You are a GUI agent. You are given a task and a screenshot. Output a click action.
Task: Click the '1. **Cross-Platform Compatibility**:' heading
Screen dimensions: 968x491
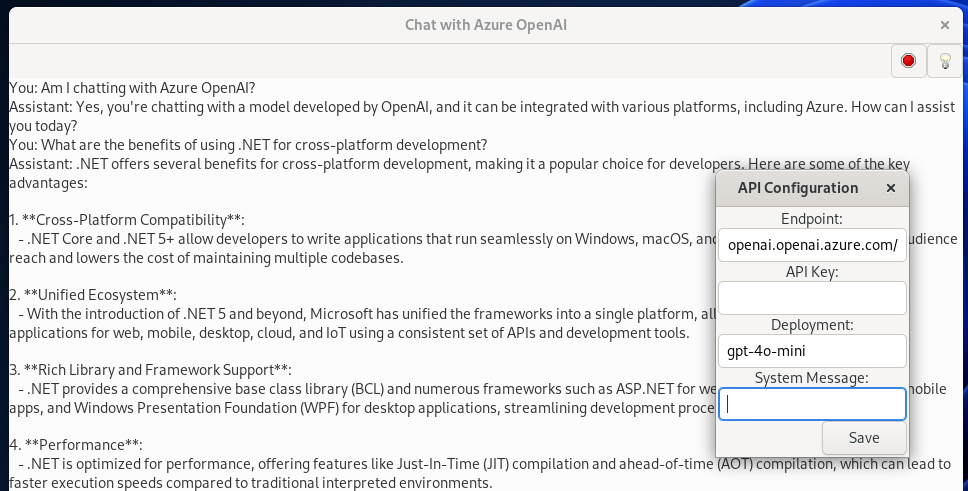click(x=127, y=220)
